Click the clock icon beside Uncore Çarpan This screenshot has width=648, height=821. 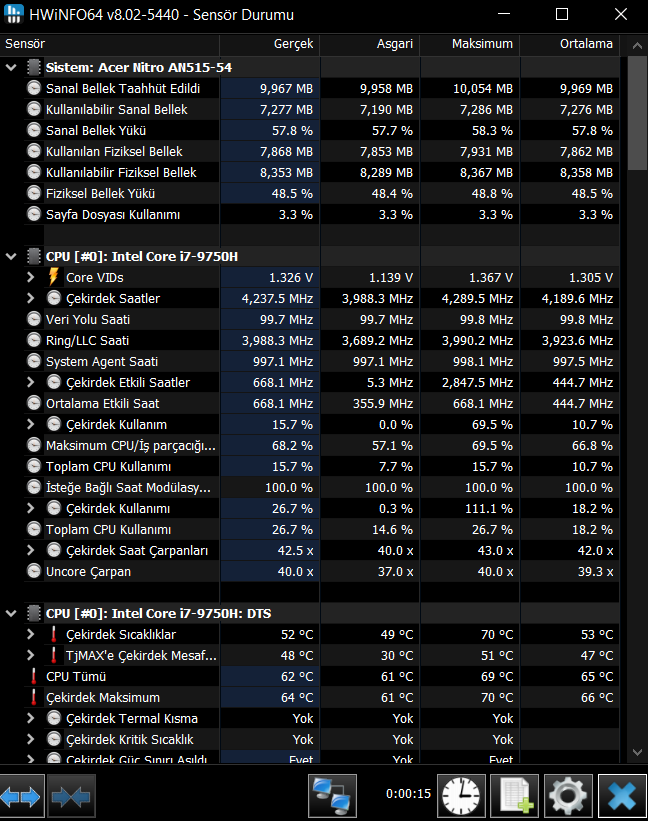pos(34,571)
